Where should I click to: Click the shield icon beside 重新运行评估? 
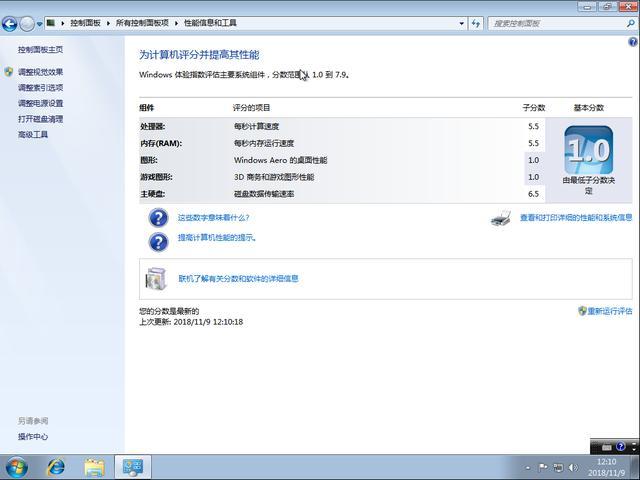582,311
